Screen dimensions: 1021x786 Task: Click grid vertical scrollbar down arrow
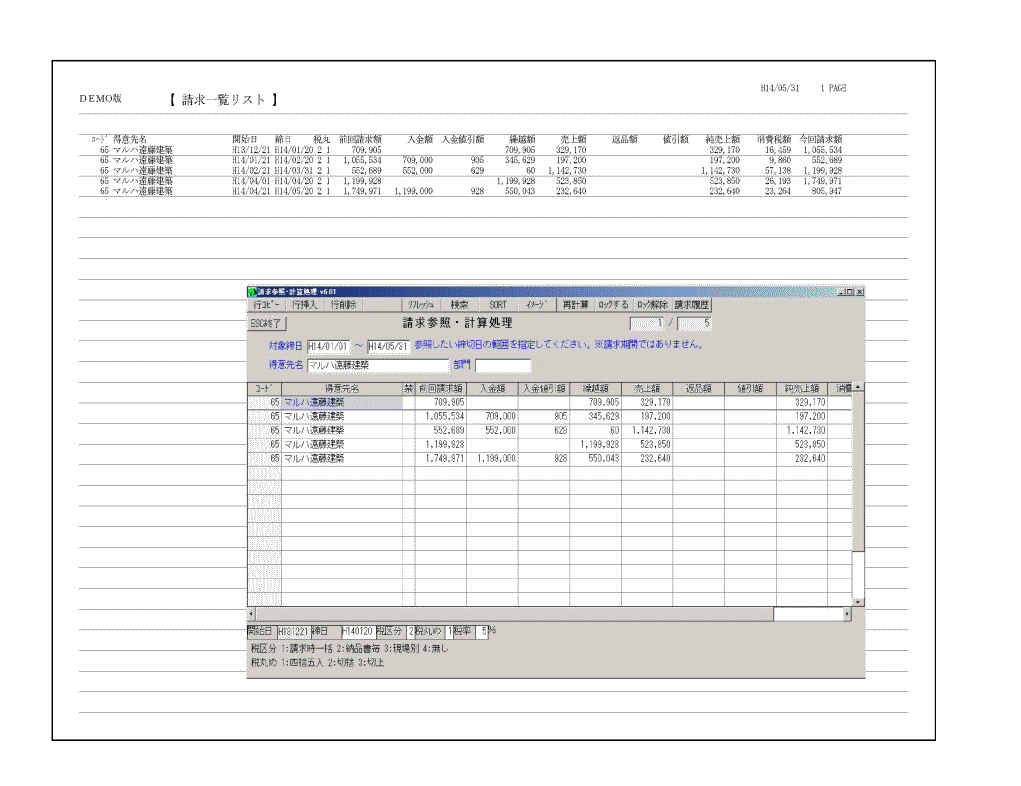click(858, 602)
